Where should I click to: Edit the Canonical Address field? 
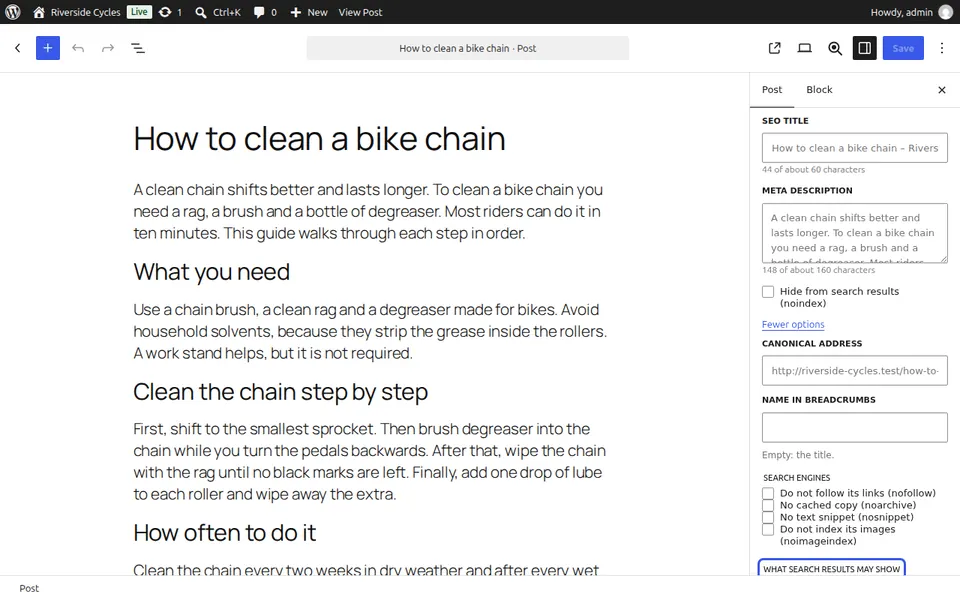[x=855, y=371]
